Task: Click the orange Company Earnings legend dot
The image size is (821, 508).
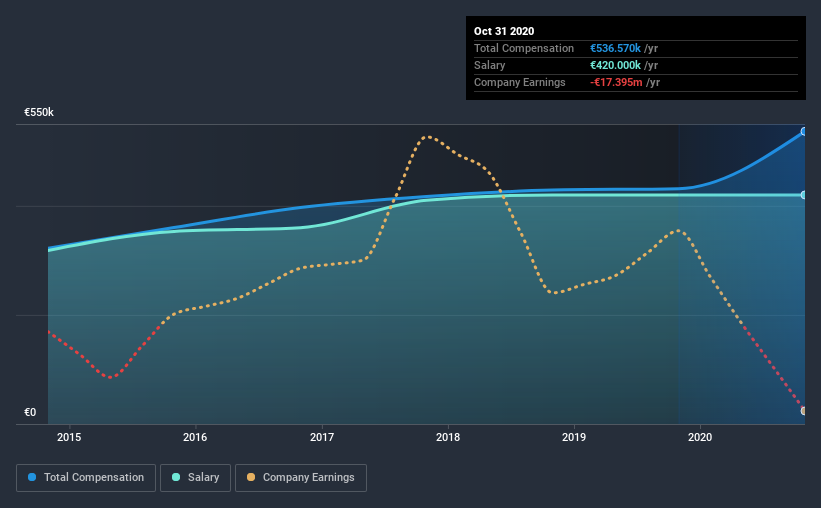Action: tap(251, 477)
